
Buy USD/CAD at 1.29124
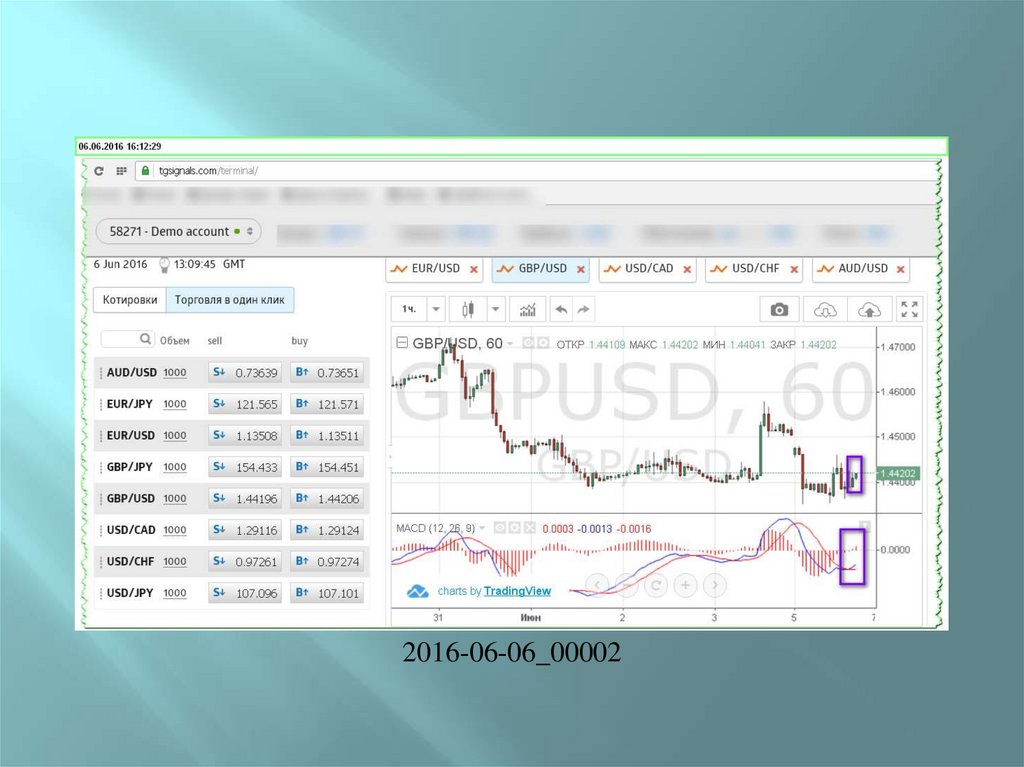(327, 530)
